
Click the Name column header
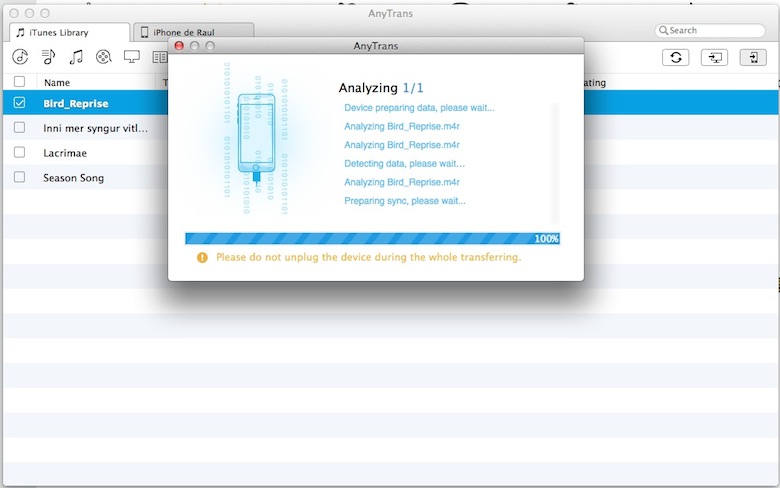click(x=57, y=83)
